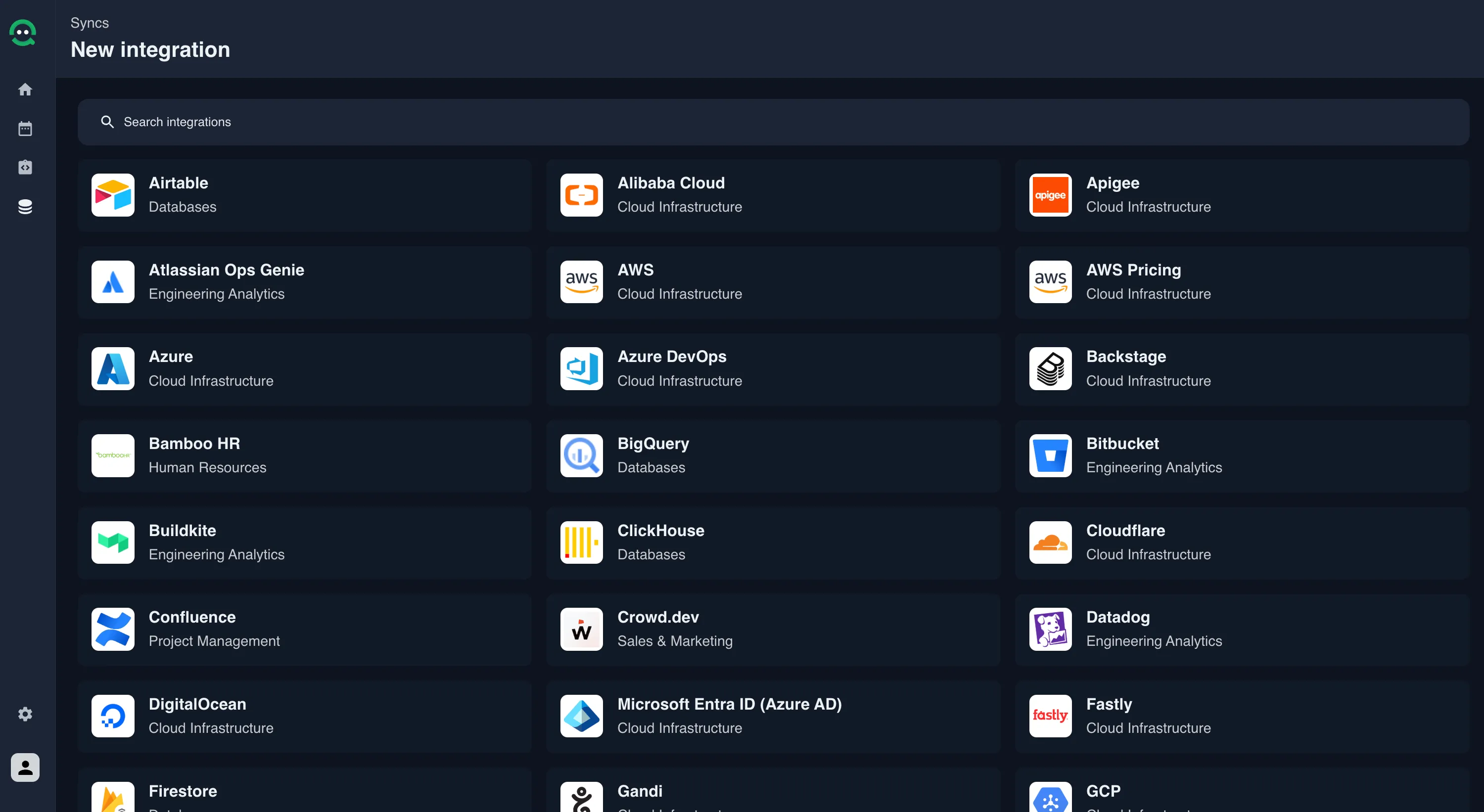Click the search magnifier icon
Viewport: 1484px width, 812px height.
[x=107, y=122]
